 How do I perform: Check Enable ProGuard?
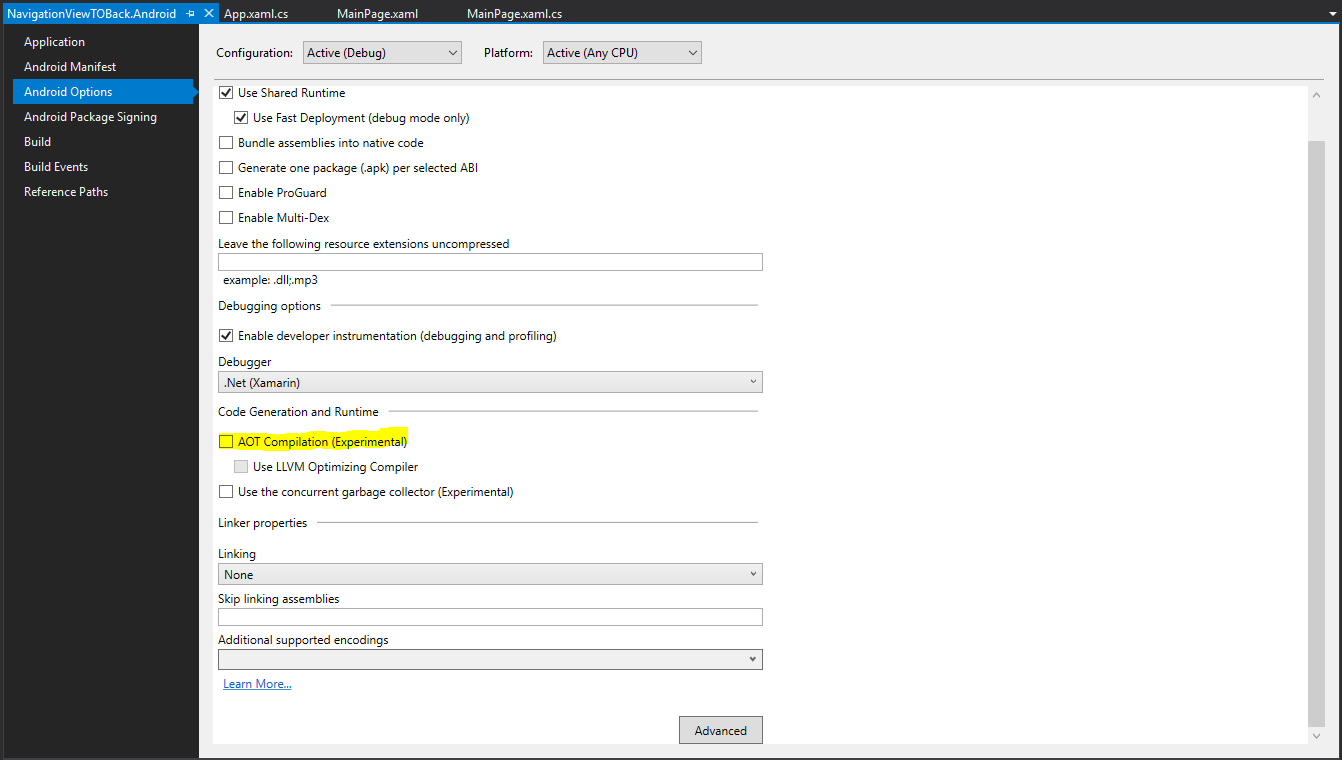225,193
